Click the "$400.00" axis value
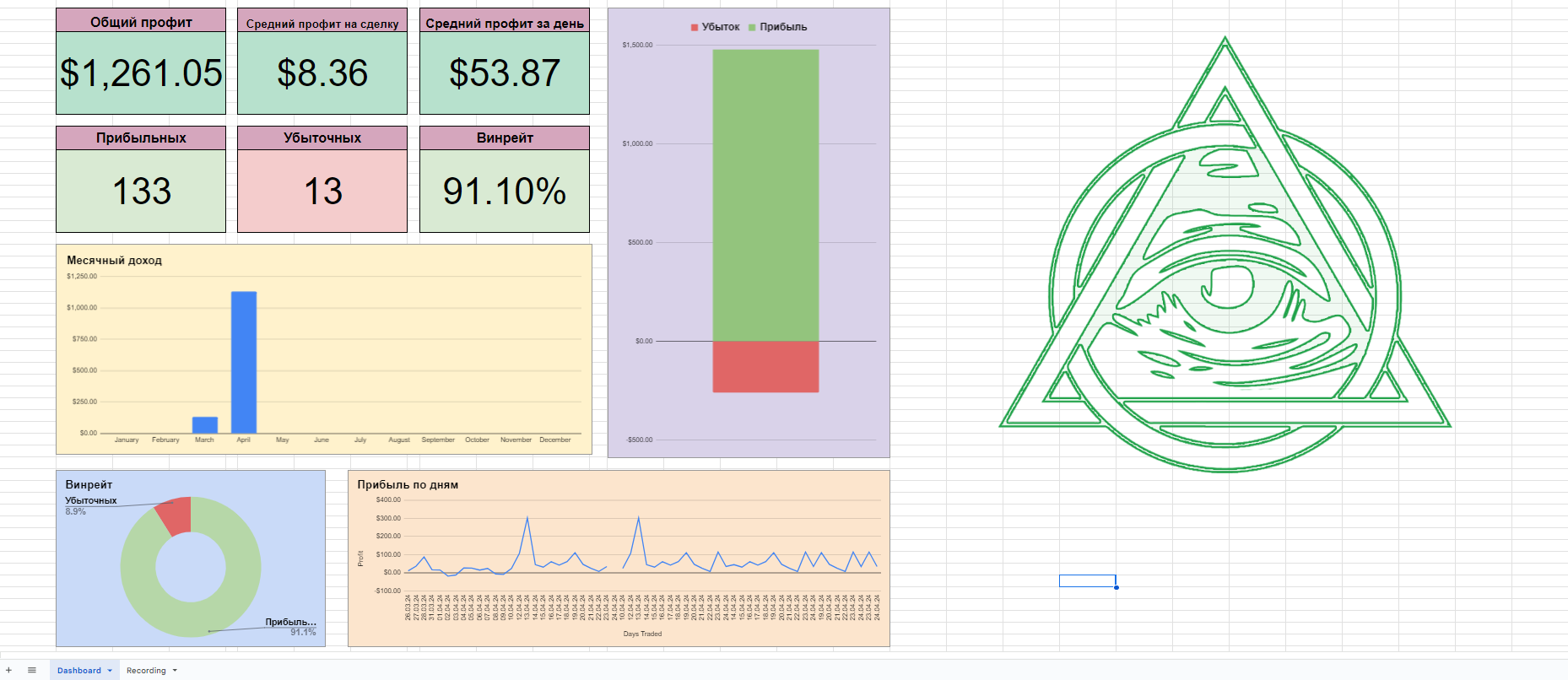Image resolution: width=1568 pixels, height=680 pixels. [388, 499]
